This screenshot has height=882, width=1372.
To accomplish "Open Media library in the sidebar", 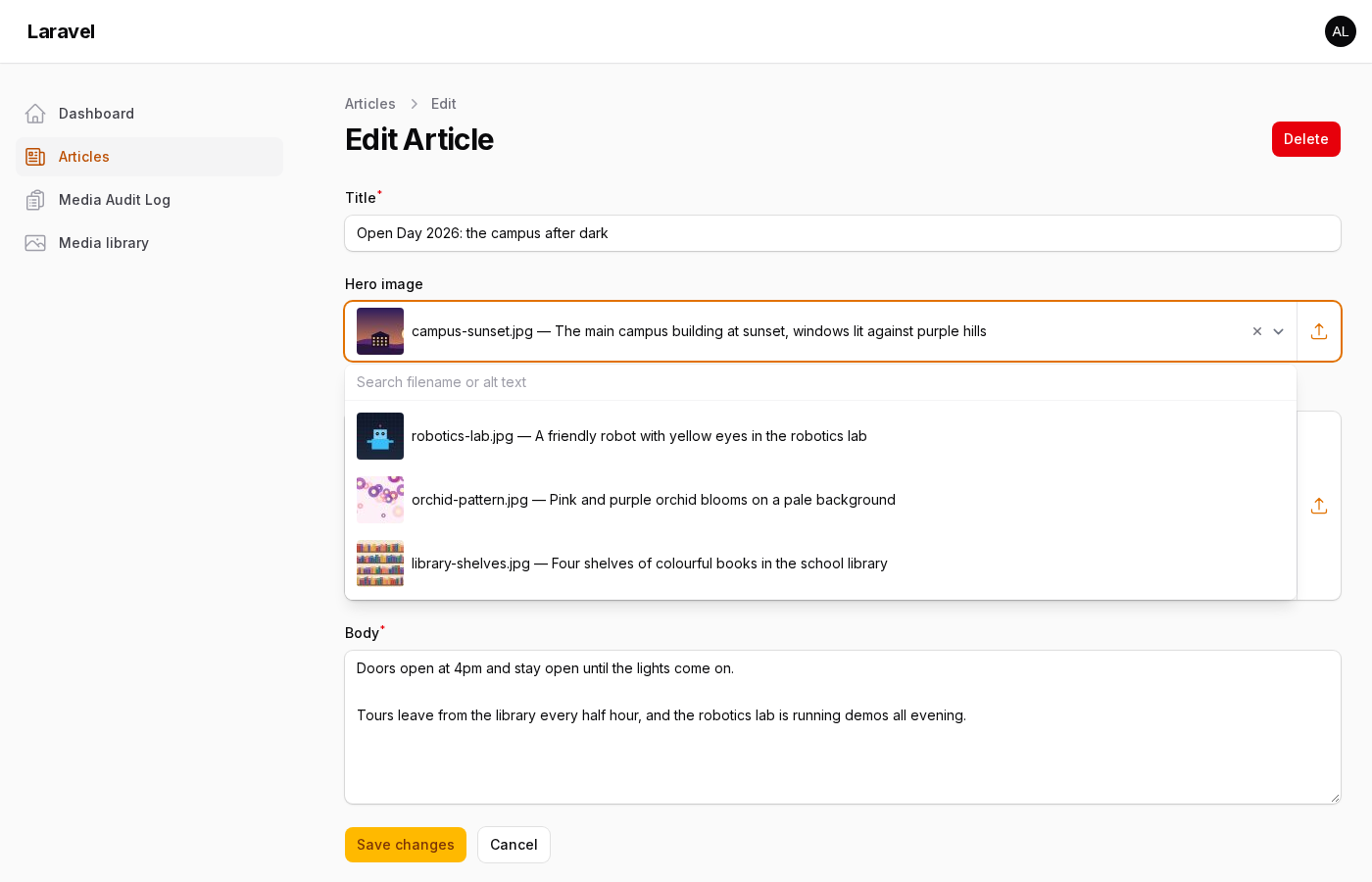I will click(149, 243).
